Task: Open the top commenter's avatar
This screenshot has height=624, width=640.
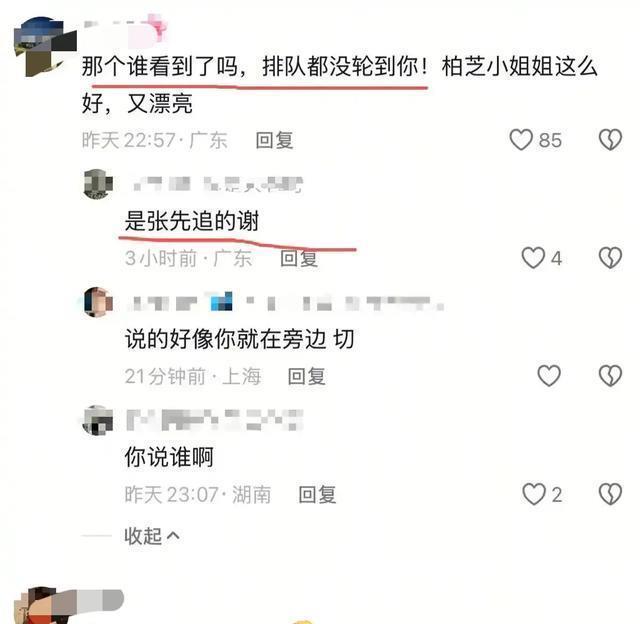Action: pyautogui.click(x=45, y=47)
